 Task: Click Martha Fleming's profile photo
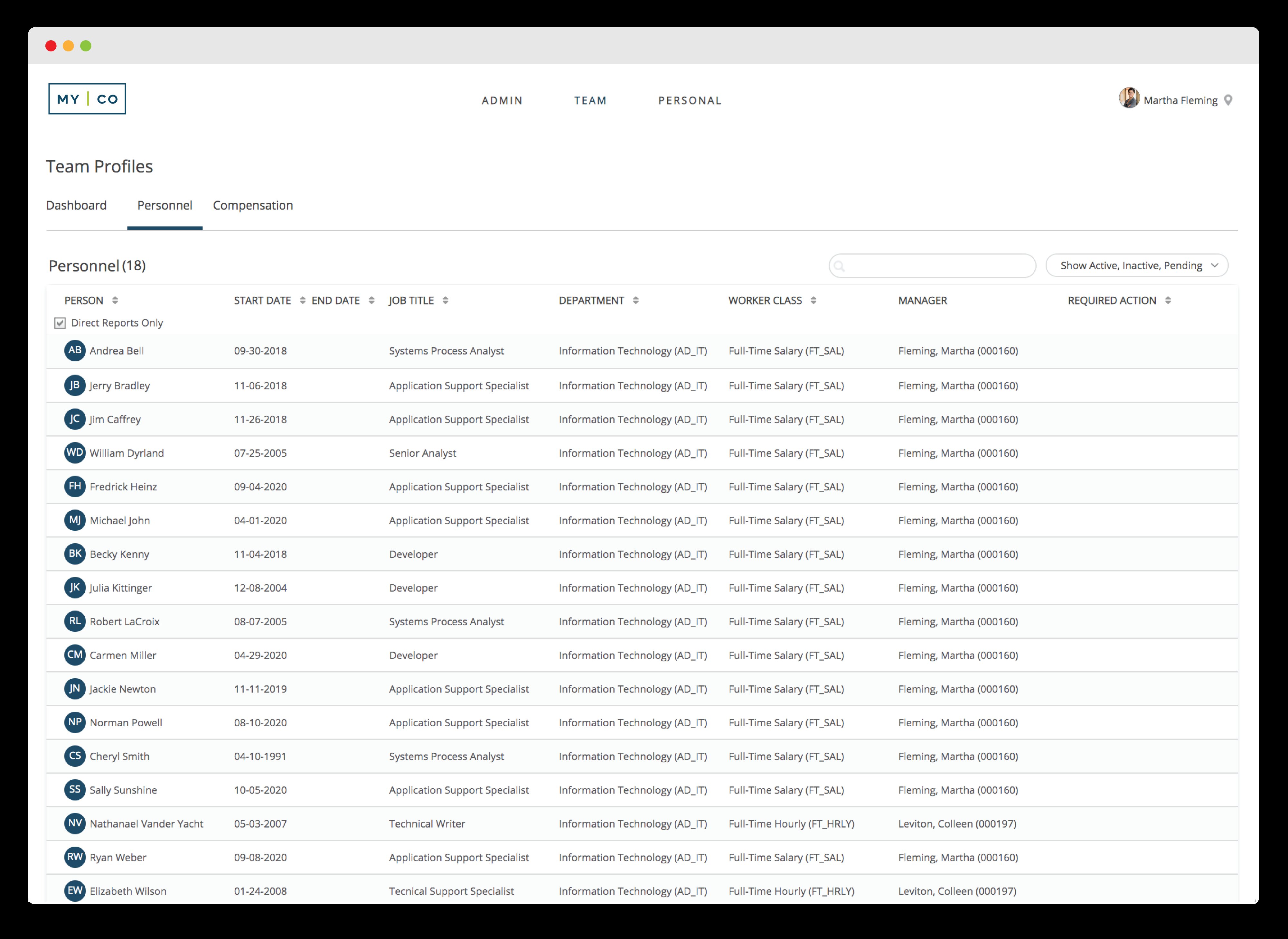1129,98
